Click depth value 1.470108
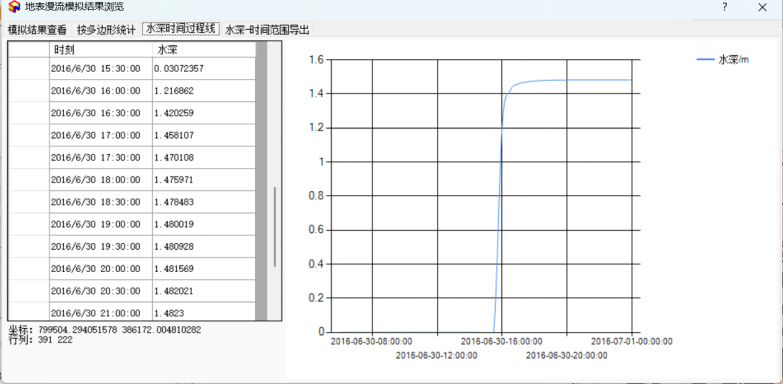The image size is (783, 384). tap(204, 158)
